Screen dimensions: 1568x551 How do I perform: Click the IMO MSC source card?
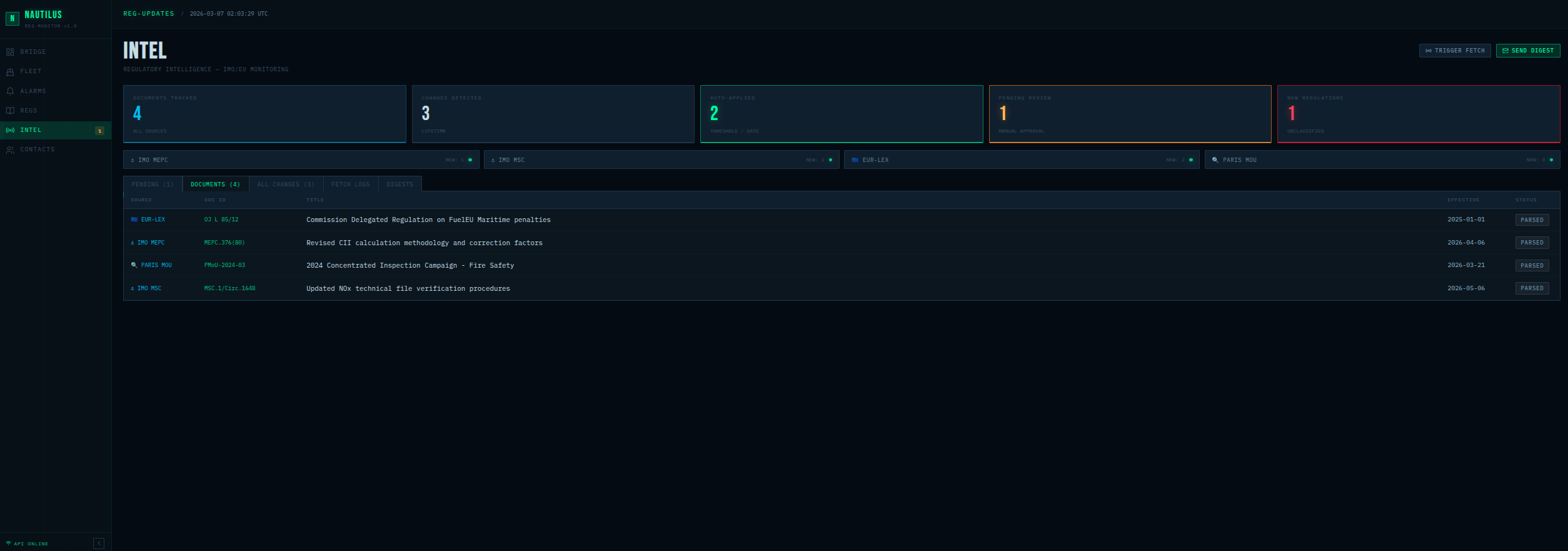pos(661,160)
